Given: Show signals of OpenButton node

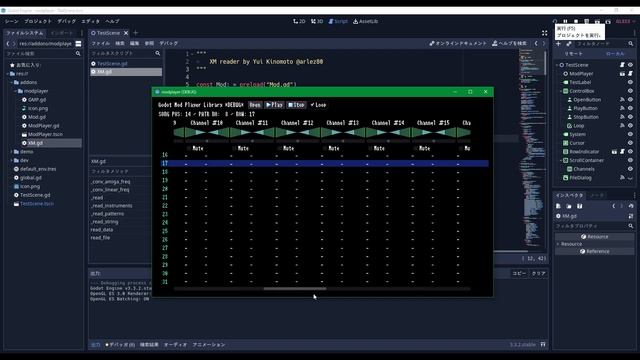Looking at the screenshot, I should (622, 100).
